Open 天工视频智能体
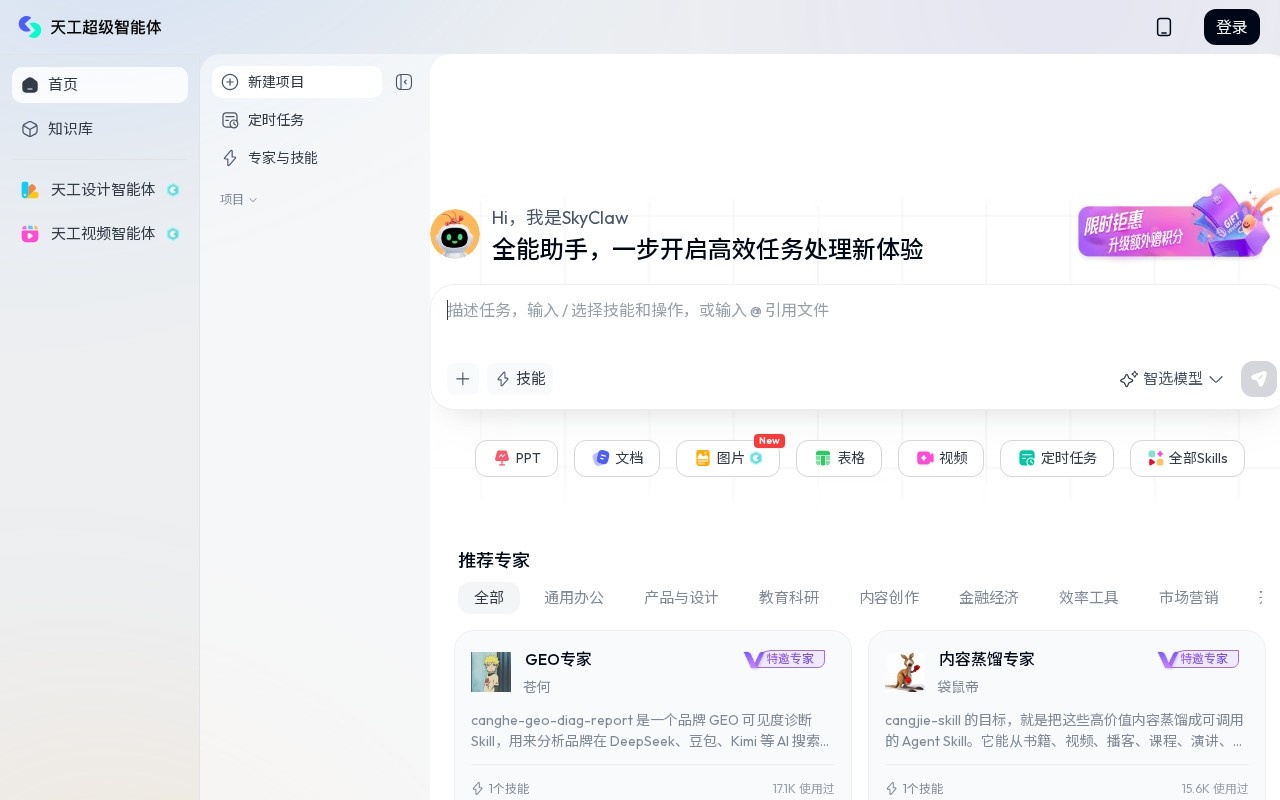 (100, 234)
